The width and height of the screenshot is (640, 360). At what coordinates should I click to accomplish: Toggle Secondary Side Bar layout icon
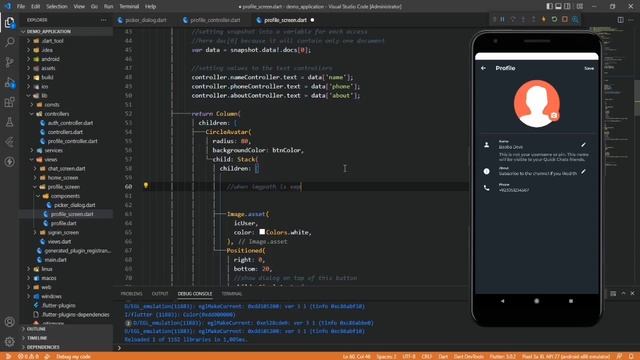[567, 7]
